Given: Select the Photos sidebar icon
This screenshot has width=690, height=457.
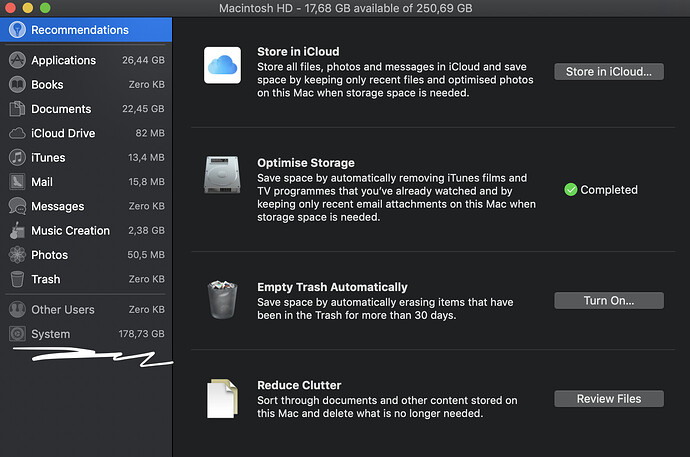Looking at the screenshot, I should tap(17, 255).
